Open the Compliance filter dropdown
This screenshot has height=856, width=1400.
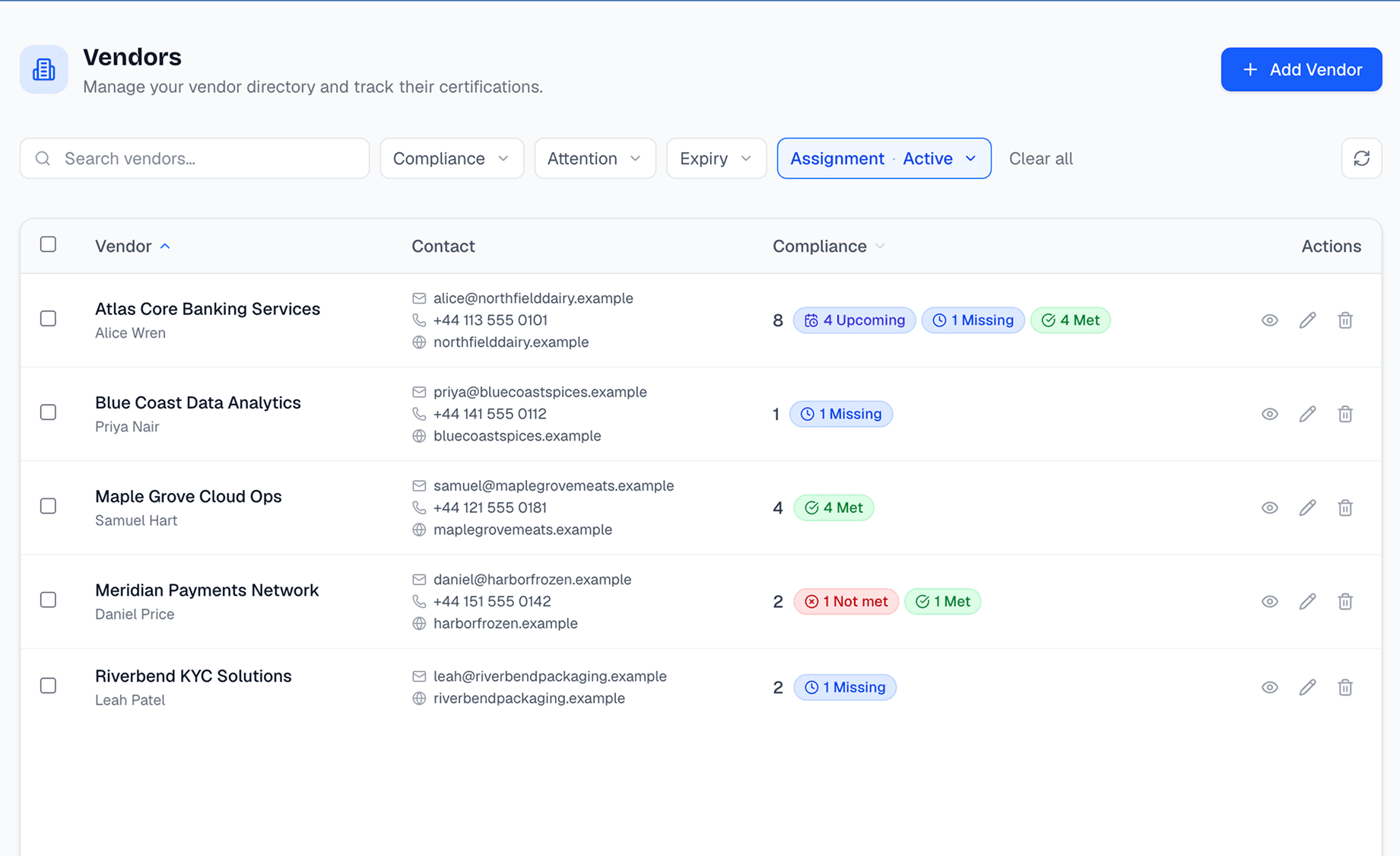(x=452, y=158)
